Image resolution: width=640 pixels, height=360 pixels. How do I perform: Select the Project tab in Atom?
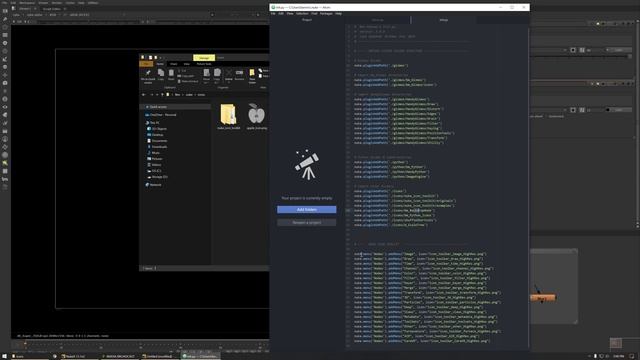point(307,20)
